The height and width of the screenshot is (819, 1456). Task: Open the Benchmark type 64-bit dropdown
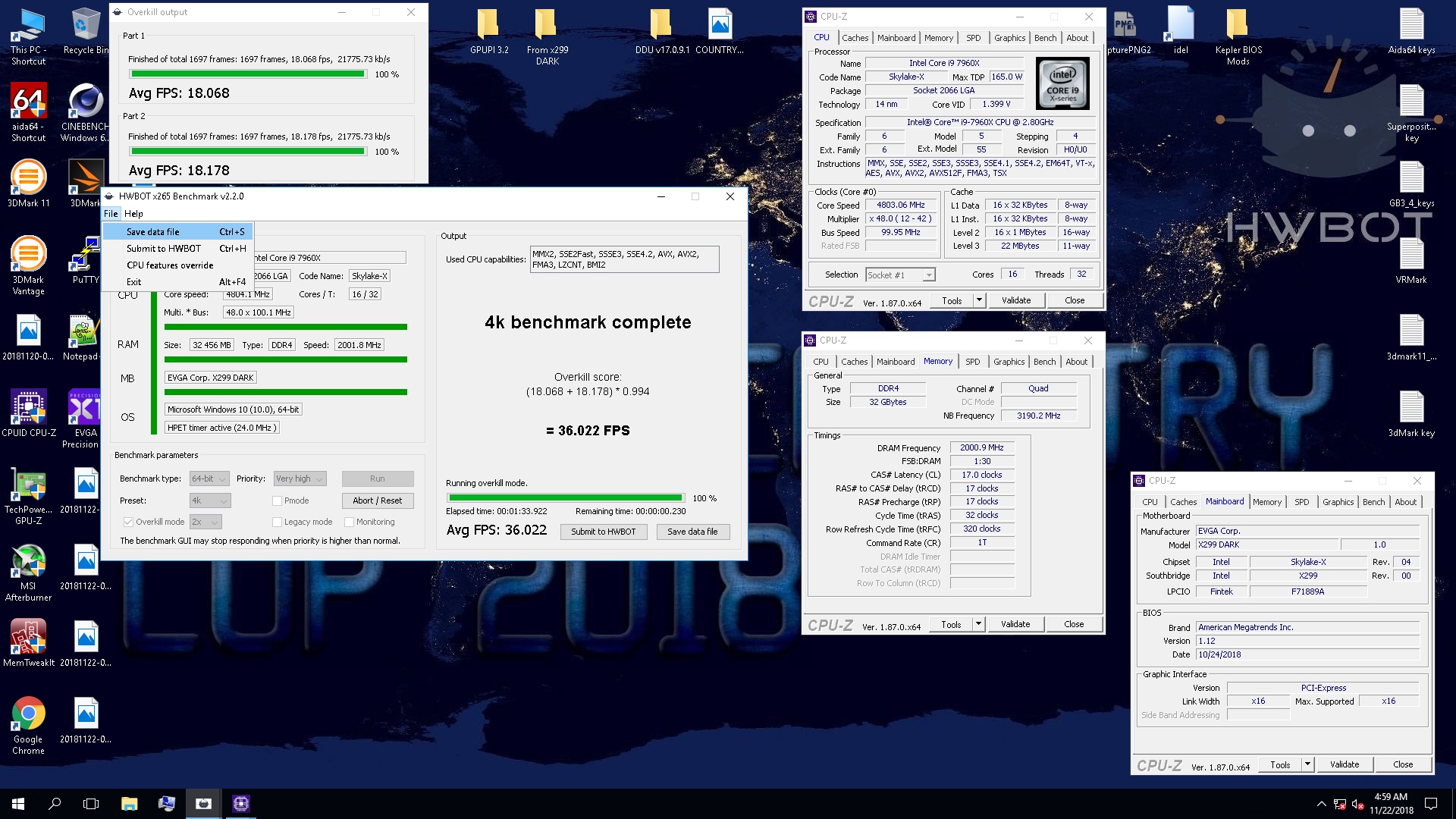[x=210, y=479]
